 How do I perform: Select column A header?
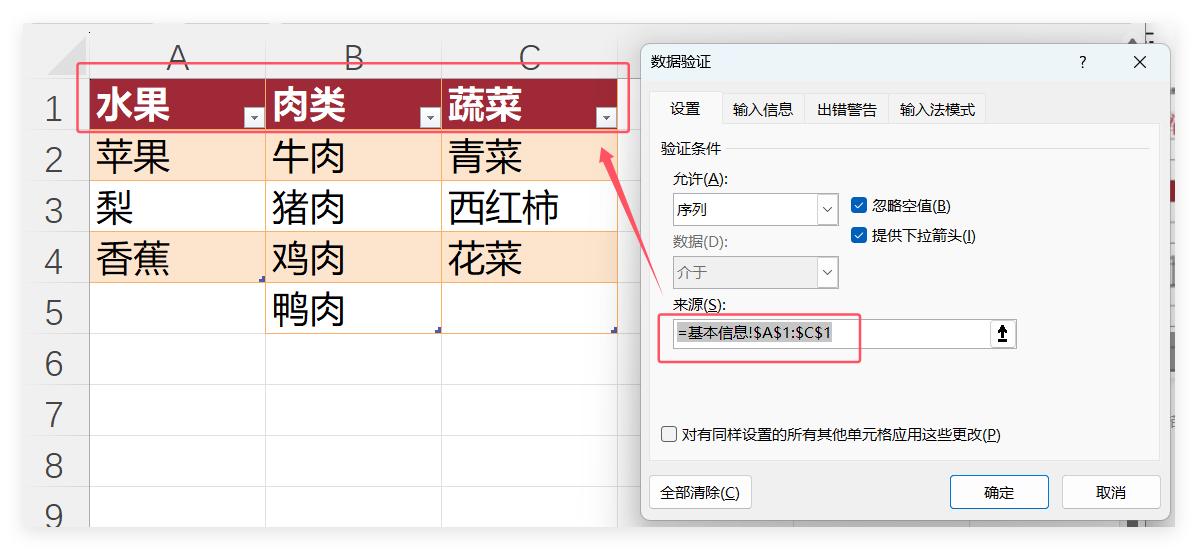[177, 58]
